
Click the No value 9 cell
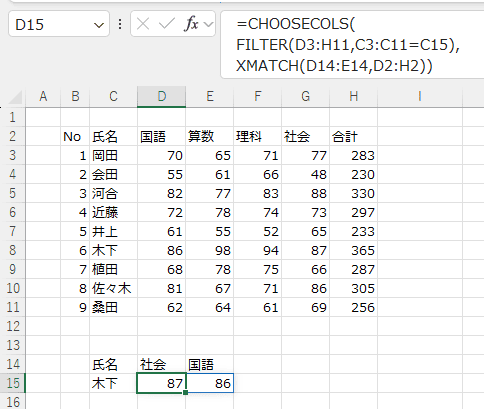pos(75,307)
